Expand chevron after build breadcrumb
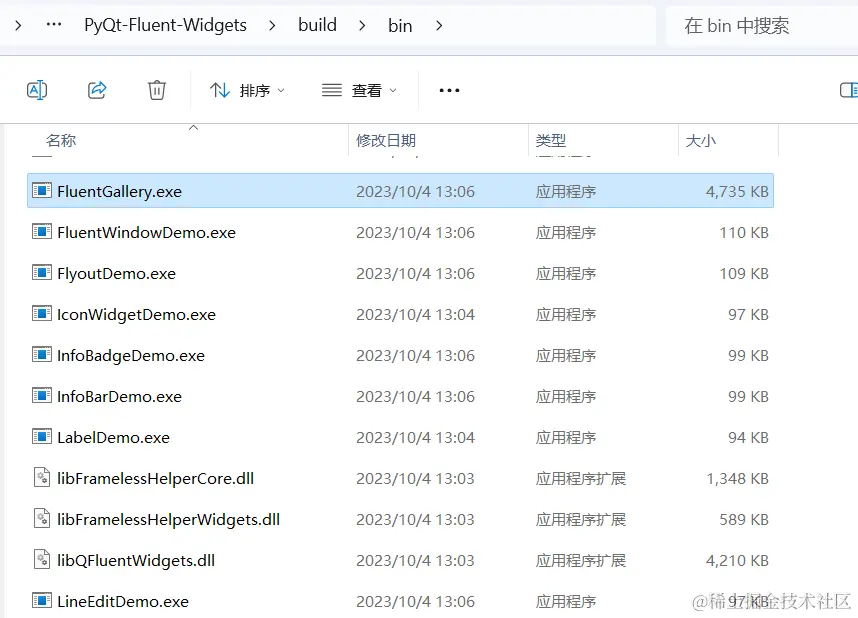Viewport: 858px width, 618px height. [362, 26]
